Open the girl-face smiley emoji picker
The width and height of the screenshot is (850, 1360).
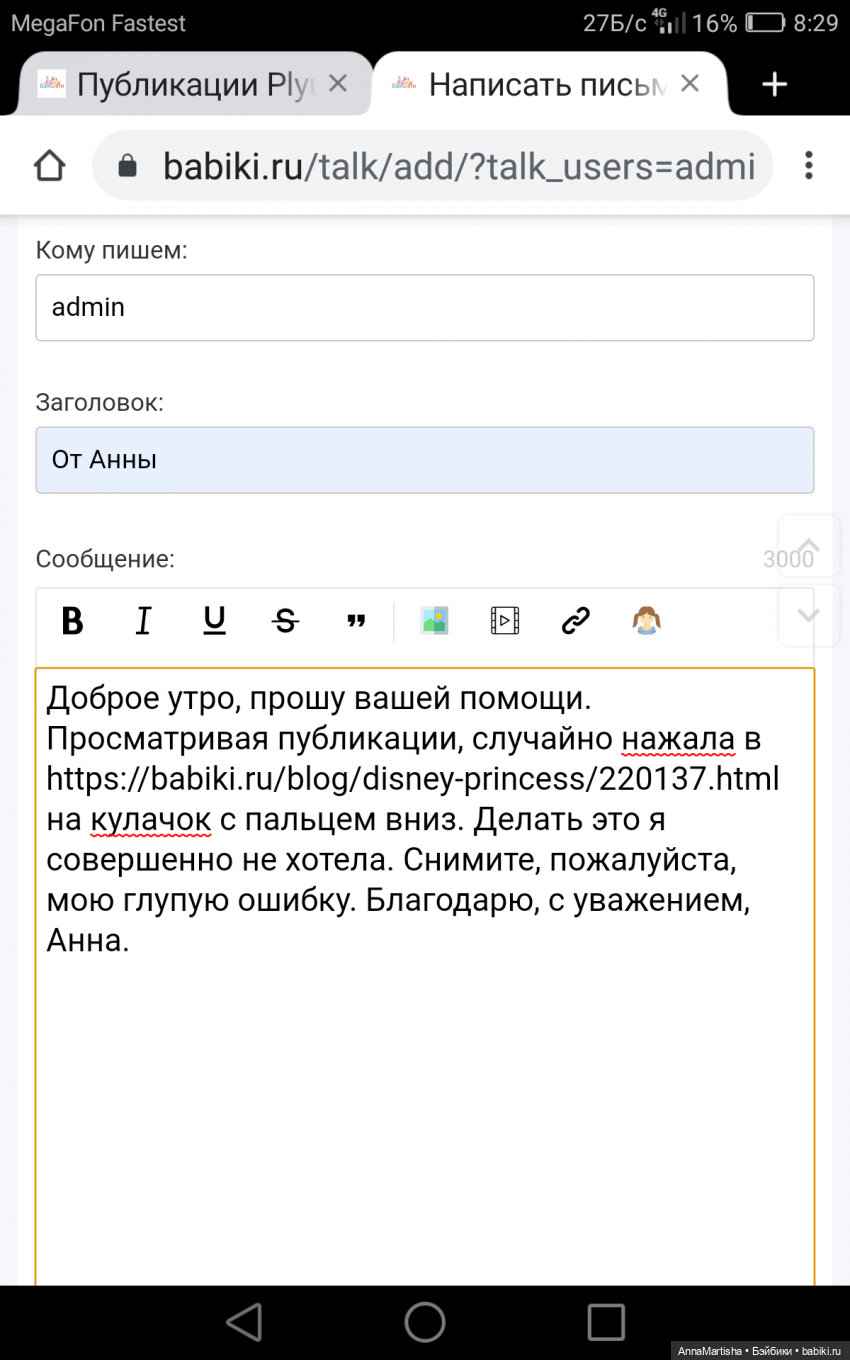pyautogui.click(x=647, y=621)
